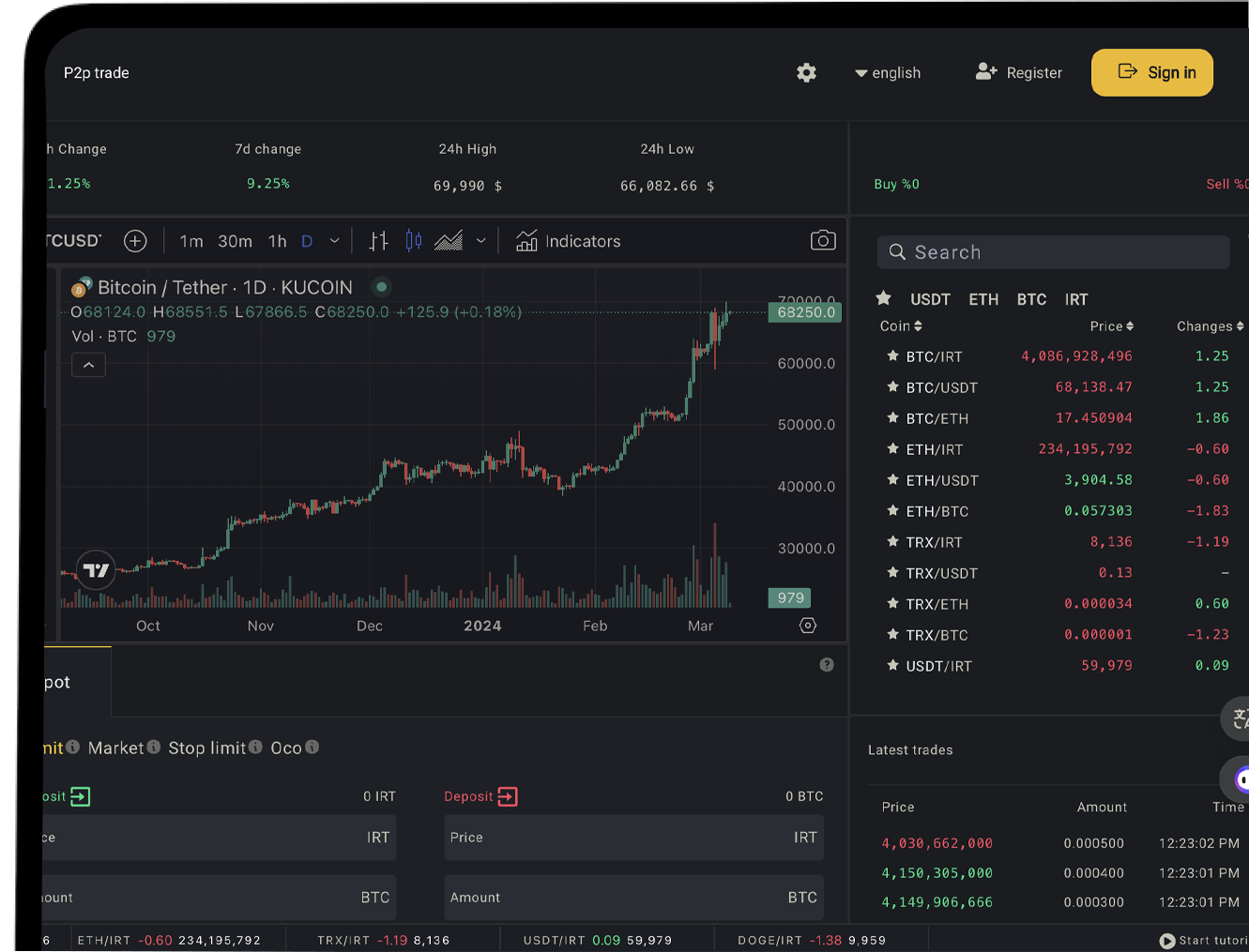Toggle the star for the ETH/IRT pair

pyautogui.click(x=892, y=449)
